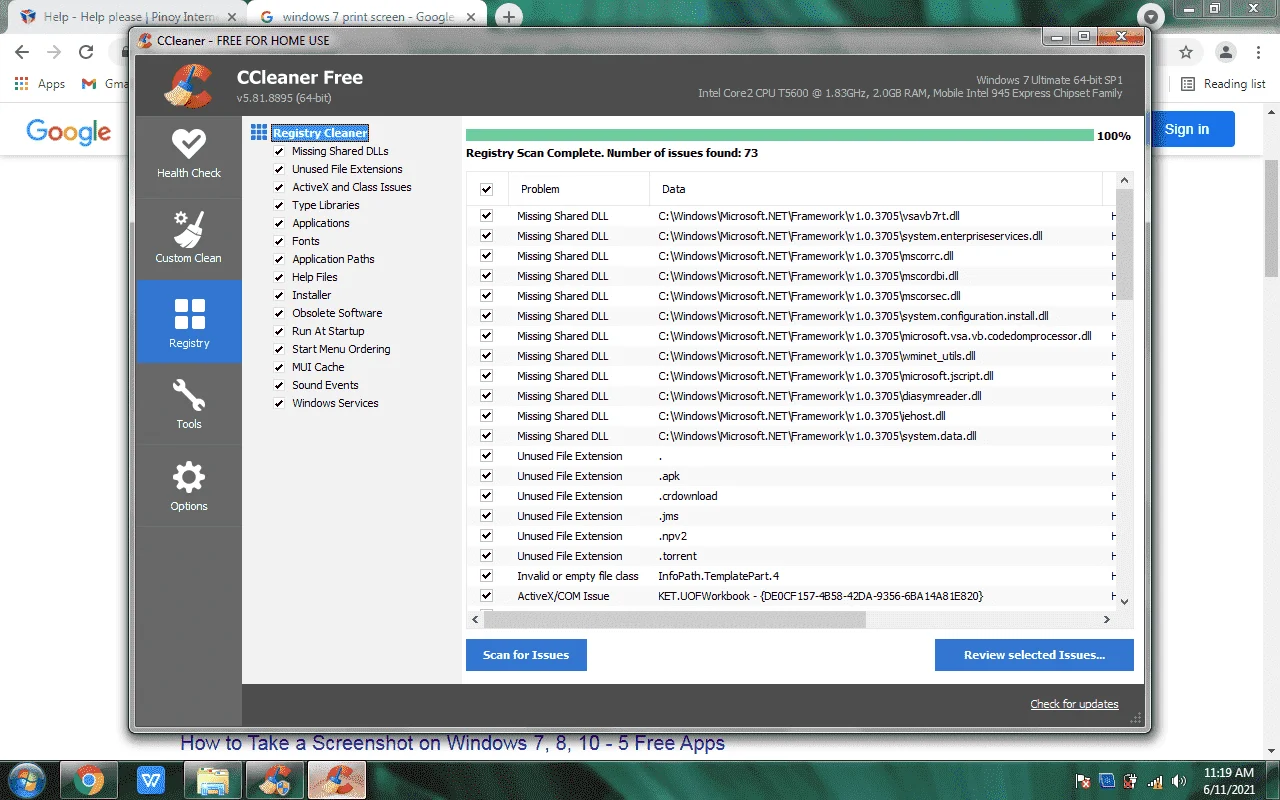The height and width of the screenshot is (800, 1280).
Task: Click the CCleaner logo in header
Action: [x=189, y=86]
